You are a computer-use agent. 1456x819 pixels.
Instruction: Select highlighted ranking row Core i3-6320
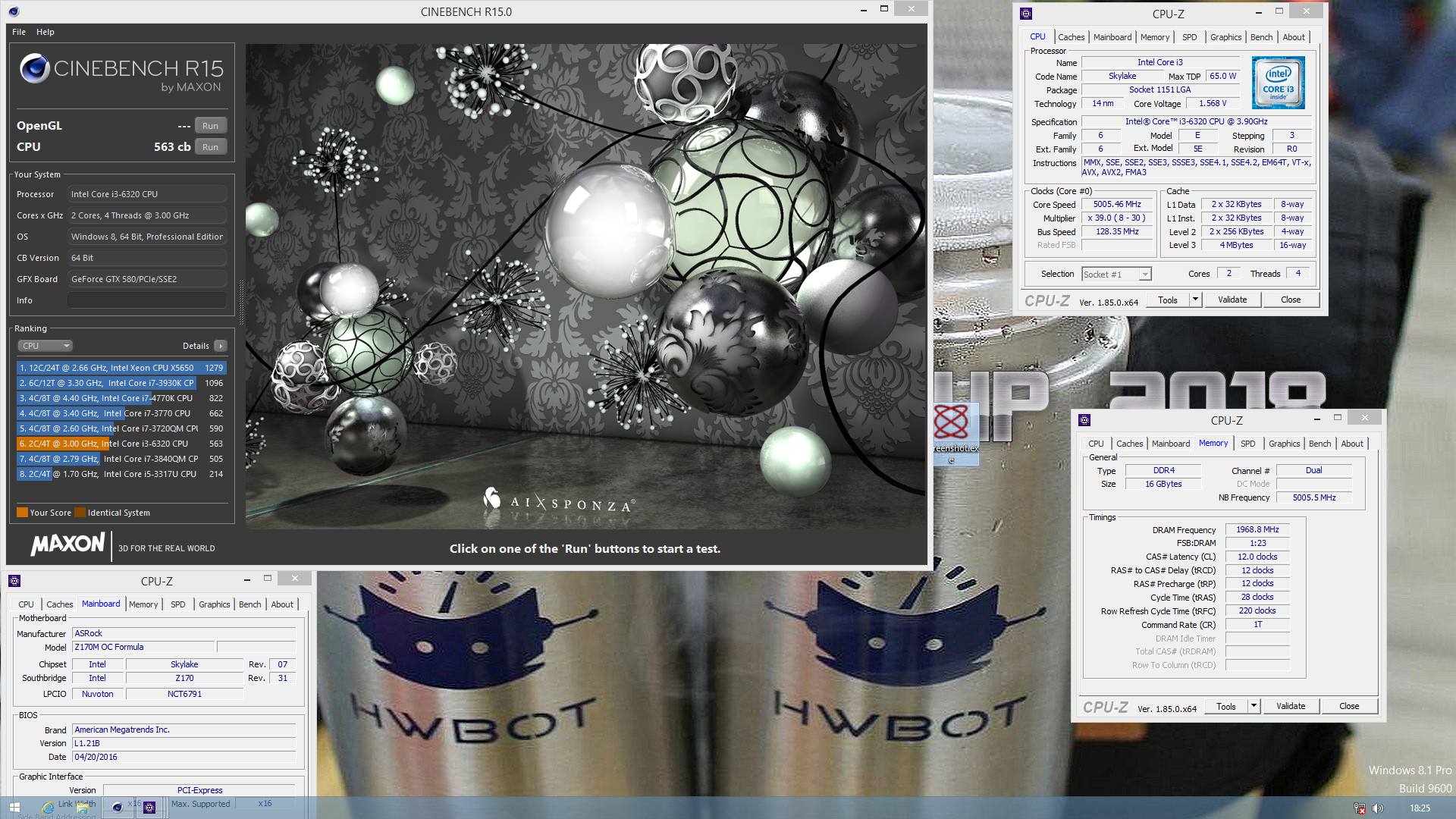121,444
